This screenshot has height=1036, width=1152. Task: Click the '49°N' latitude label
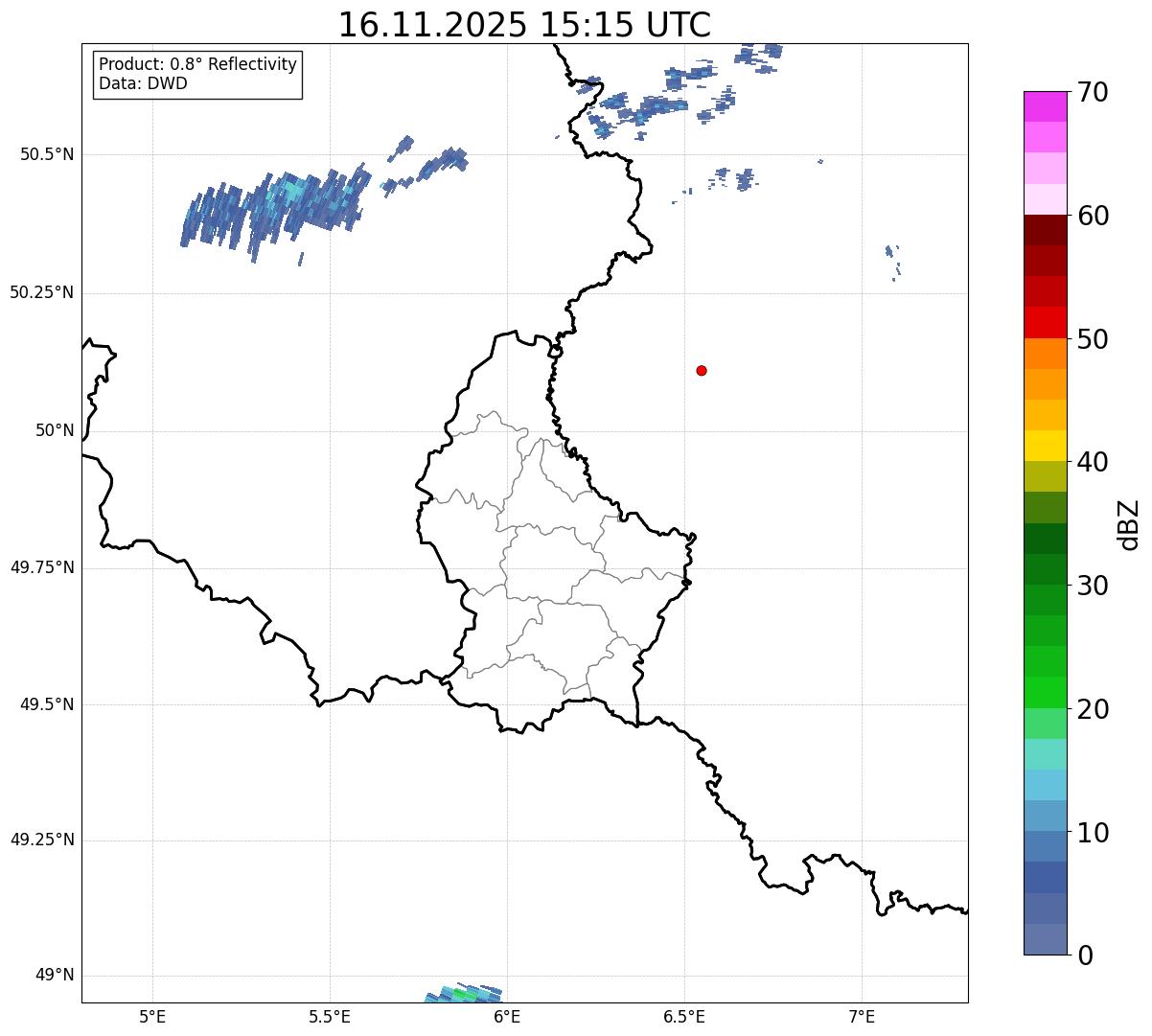pos(55,976)
